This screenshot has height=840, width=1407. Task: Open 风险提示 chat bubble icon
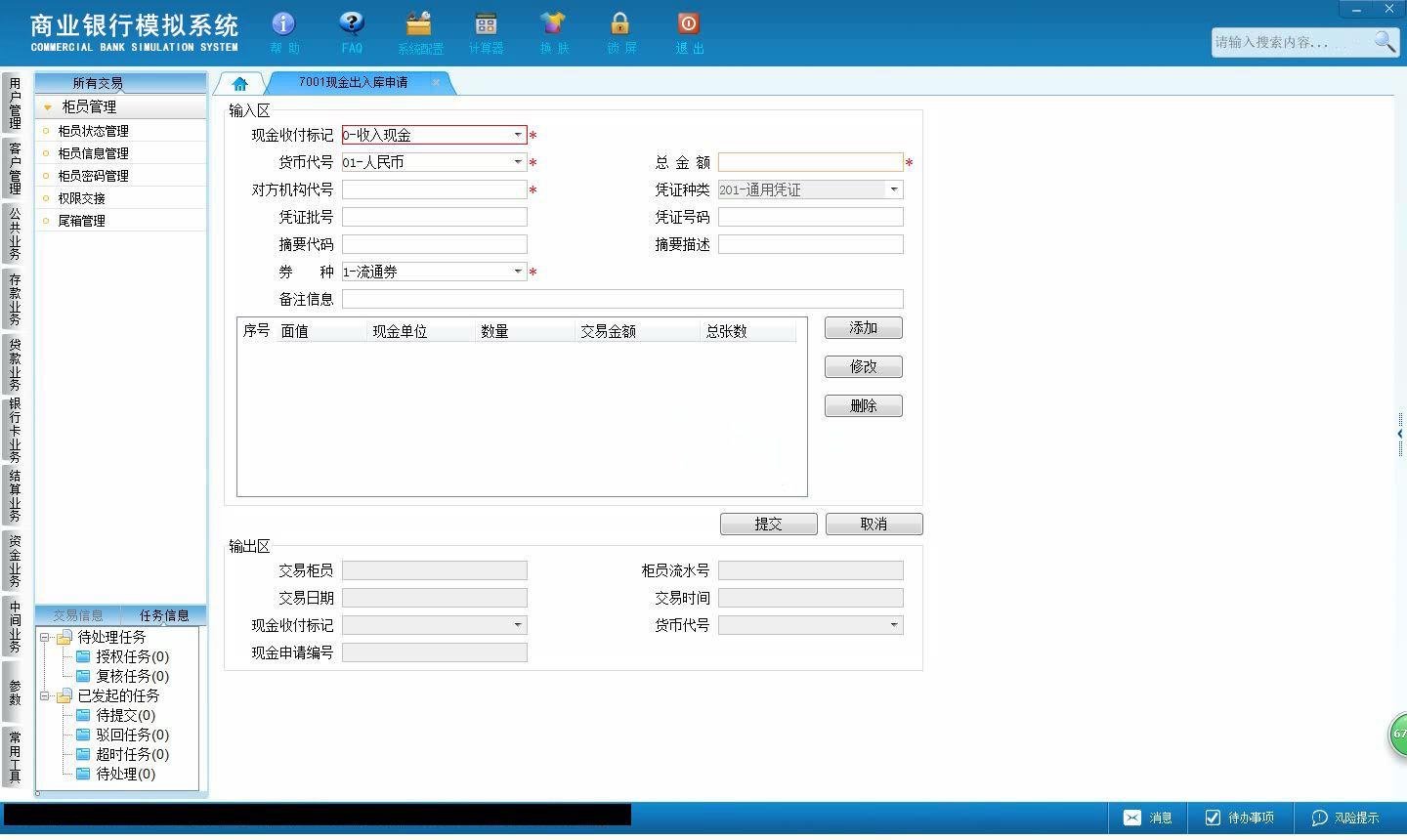(1320, 818)
